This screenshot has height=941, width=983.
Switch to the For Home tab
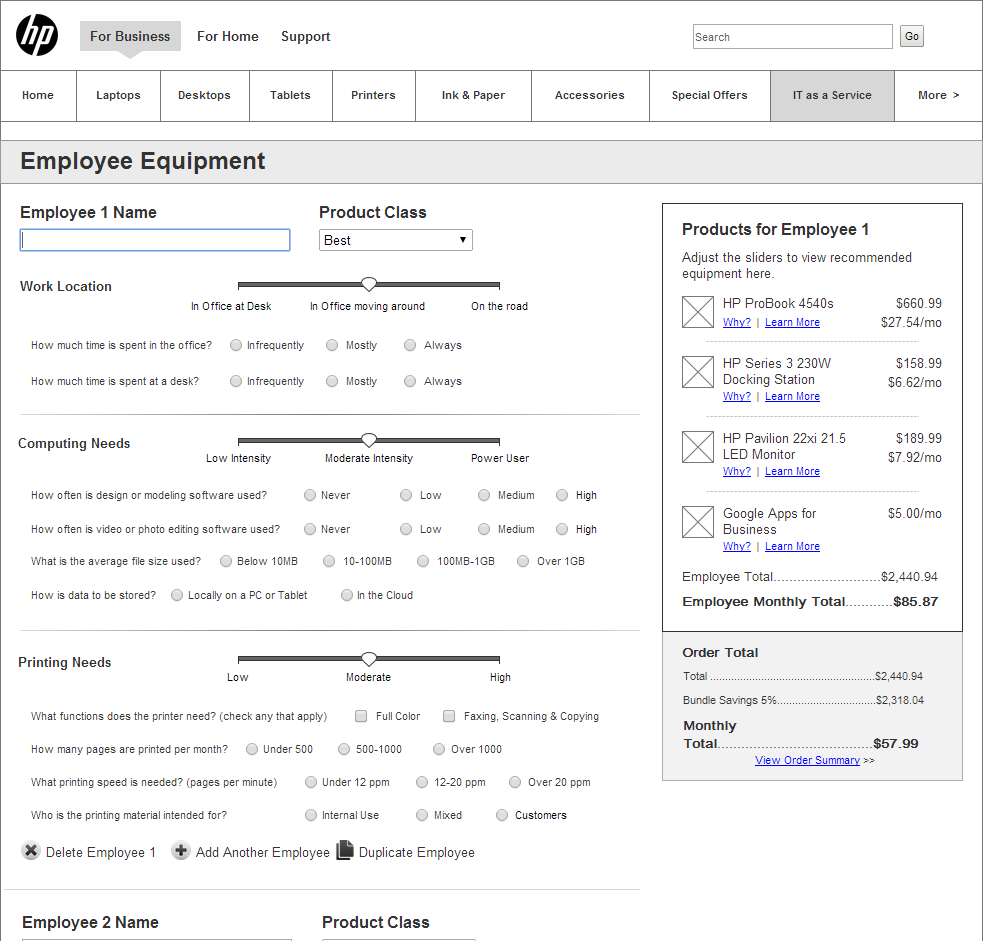click(227, 36)
